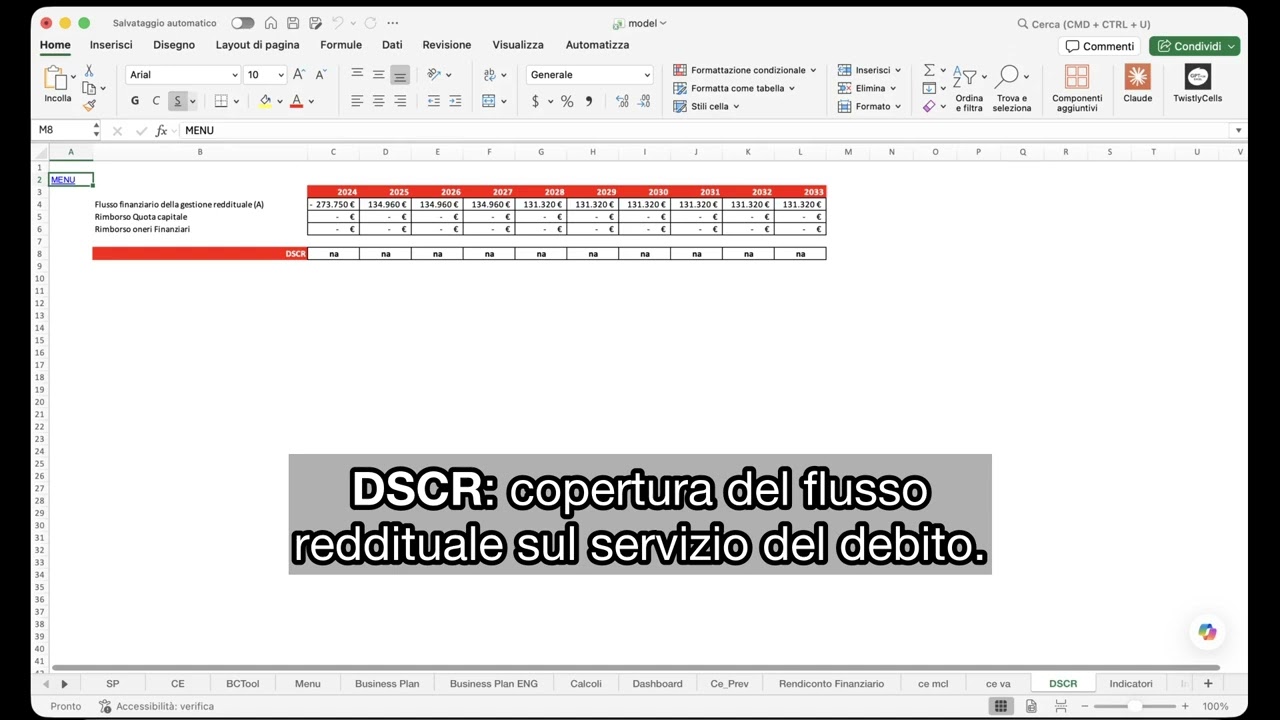Open Ordina e filtra

[969, 88]
